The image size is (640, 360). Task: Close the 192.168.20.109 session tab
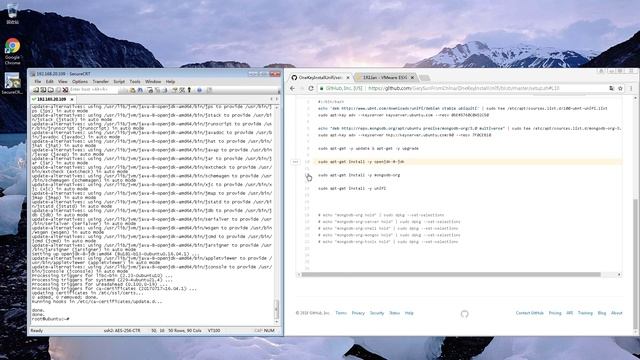pos(72,99)
